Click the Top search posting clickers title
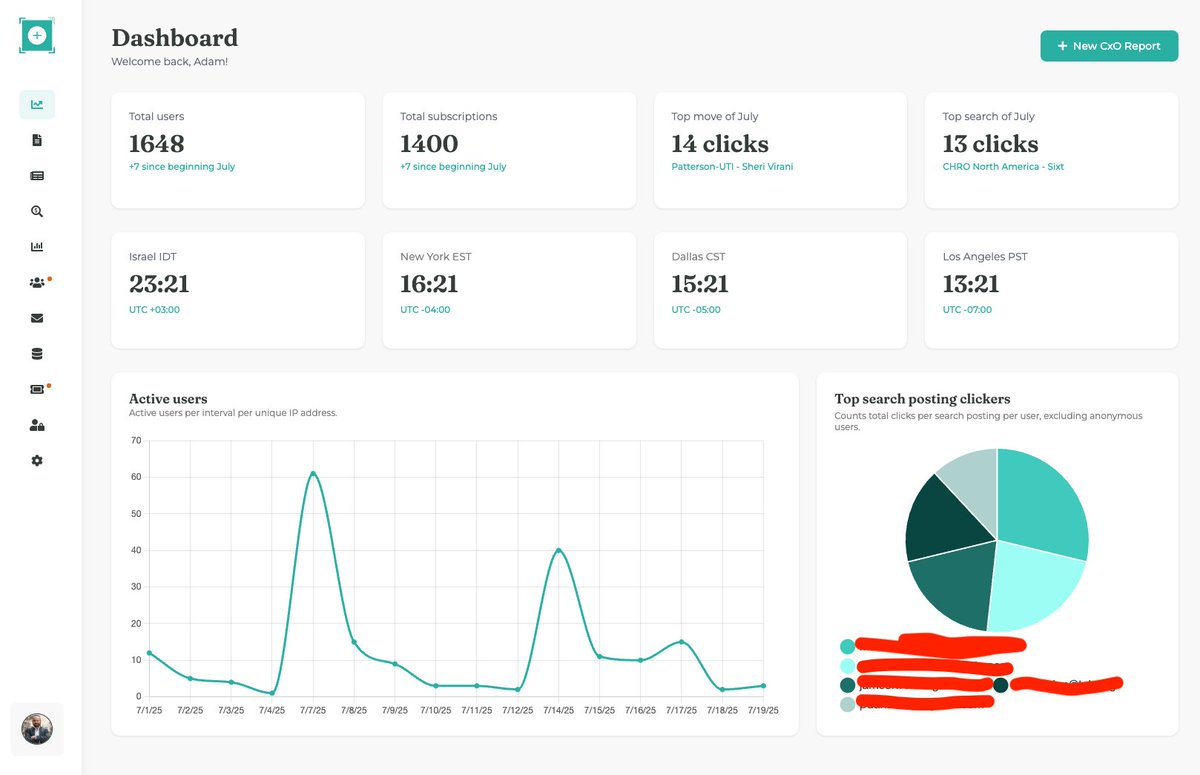This screenshot has height=775, width=1200. click(922, 399)
